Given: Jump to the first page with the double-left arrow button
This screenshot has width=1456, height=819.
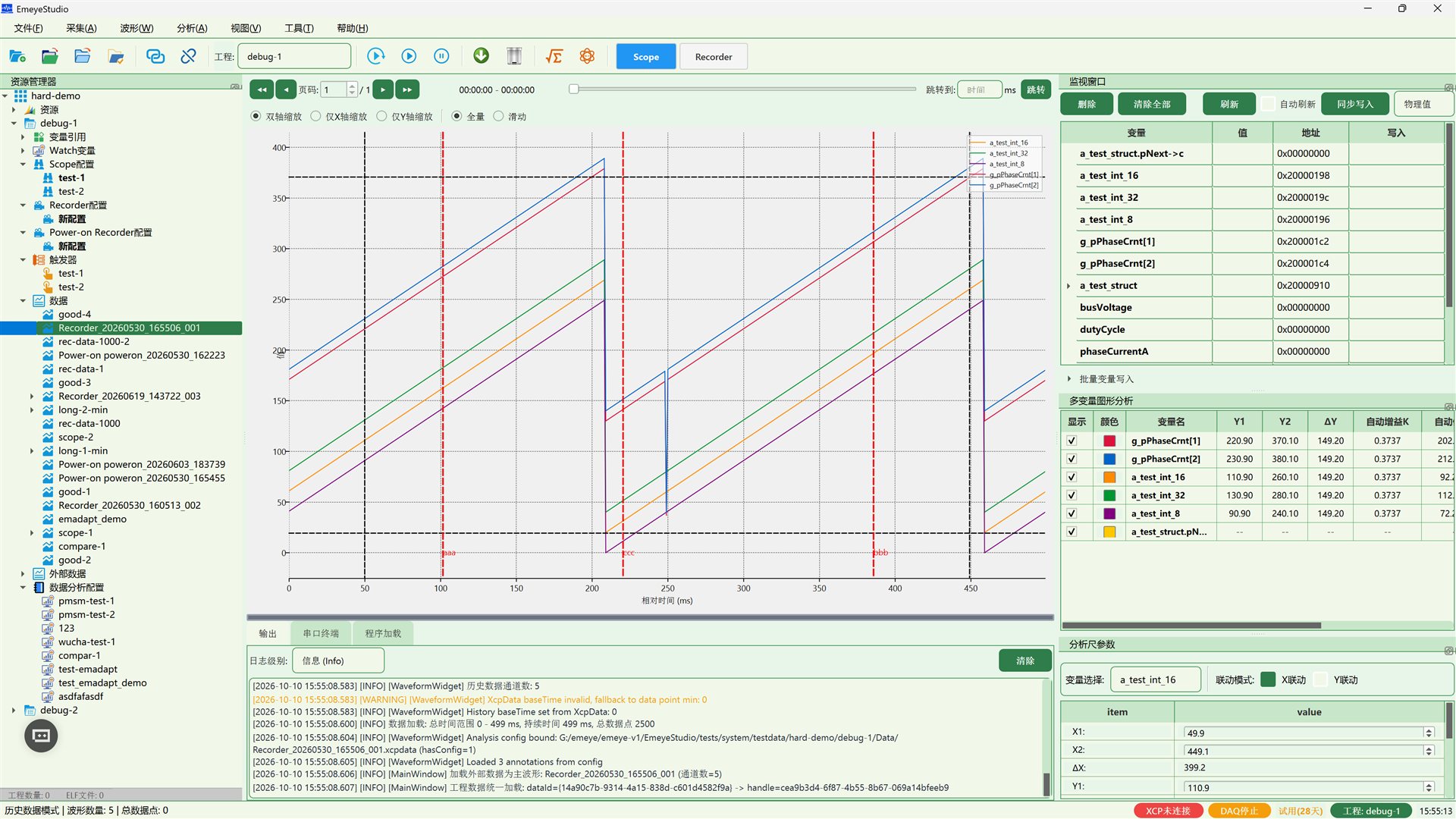Looking at the screenshot, I should [x=262, y=89].
